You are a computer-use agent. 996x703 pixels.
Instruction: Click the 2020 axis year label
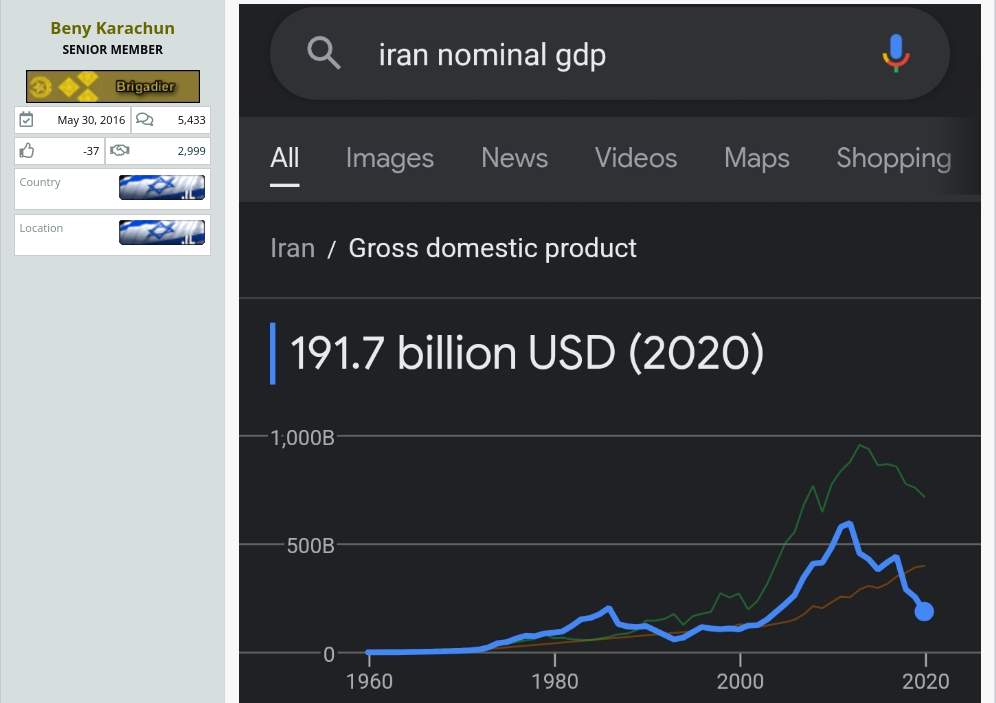tap(925, 681)
